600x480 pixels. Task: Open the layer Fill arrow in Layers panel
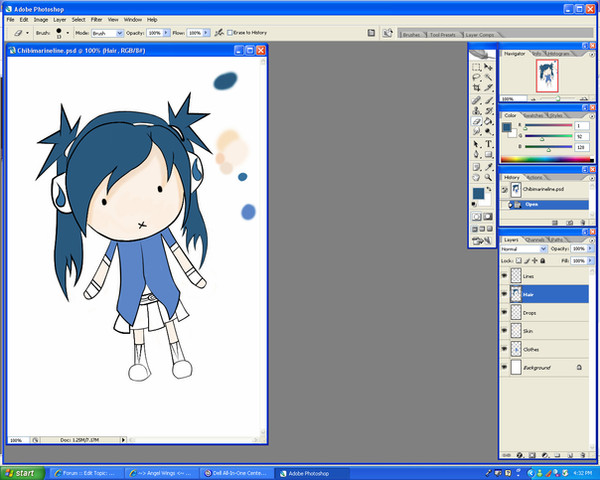coord(590,261)
